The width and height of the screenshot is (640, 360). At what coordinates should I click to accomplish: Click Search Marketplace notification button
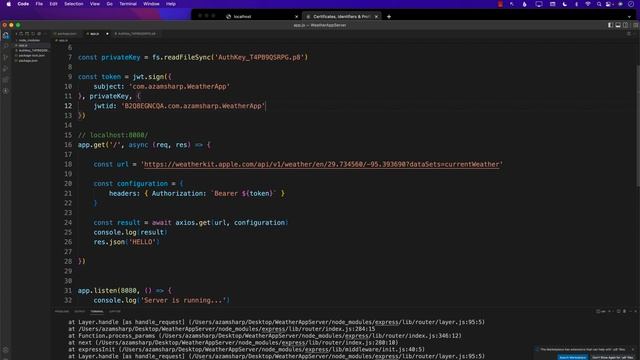point(573,357)
